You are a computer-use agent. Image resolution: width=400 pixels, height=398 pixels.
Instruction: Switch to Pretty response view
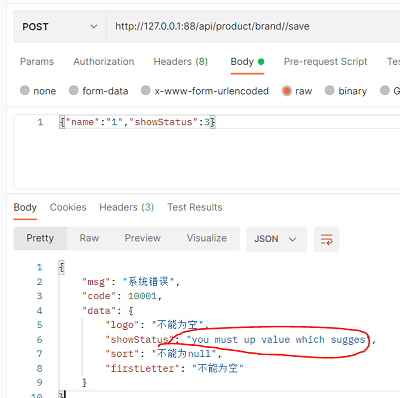pyautogui.click(x=40, y=238)
